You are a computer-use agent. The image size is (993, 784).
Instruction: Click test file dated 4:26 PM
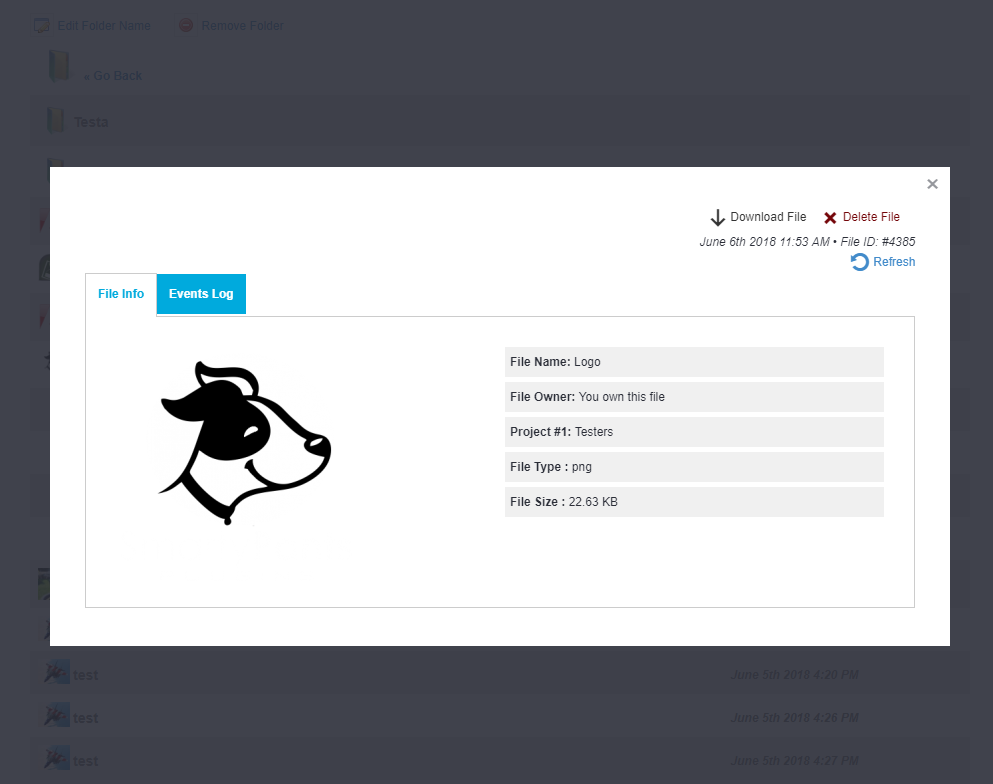tap(85, 718)
